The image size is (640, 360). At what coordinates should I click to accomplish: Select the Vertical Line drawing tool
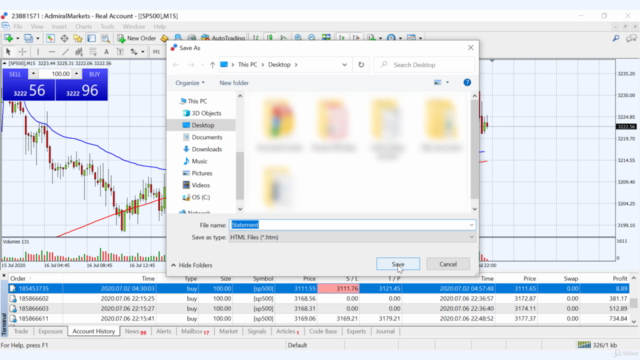pyautogui.click(x=38, y=52)
